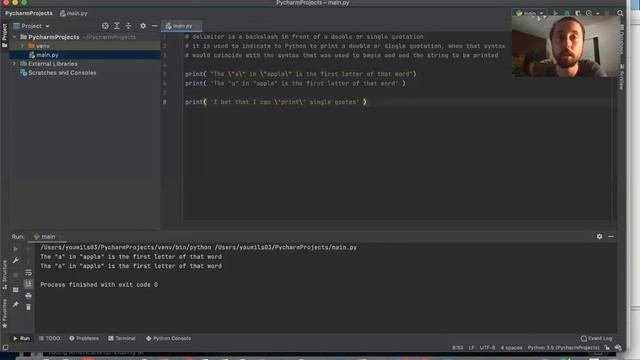640x360 pixels.
Task: Hide the Run panel with minus icon
Action: coord(611,236)
